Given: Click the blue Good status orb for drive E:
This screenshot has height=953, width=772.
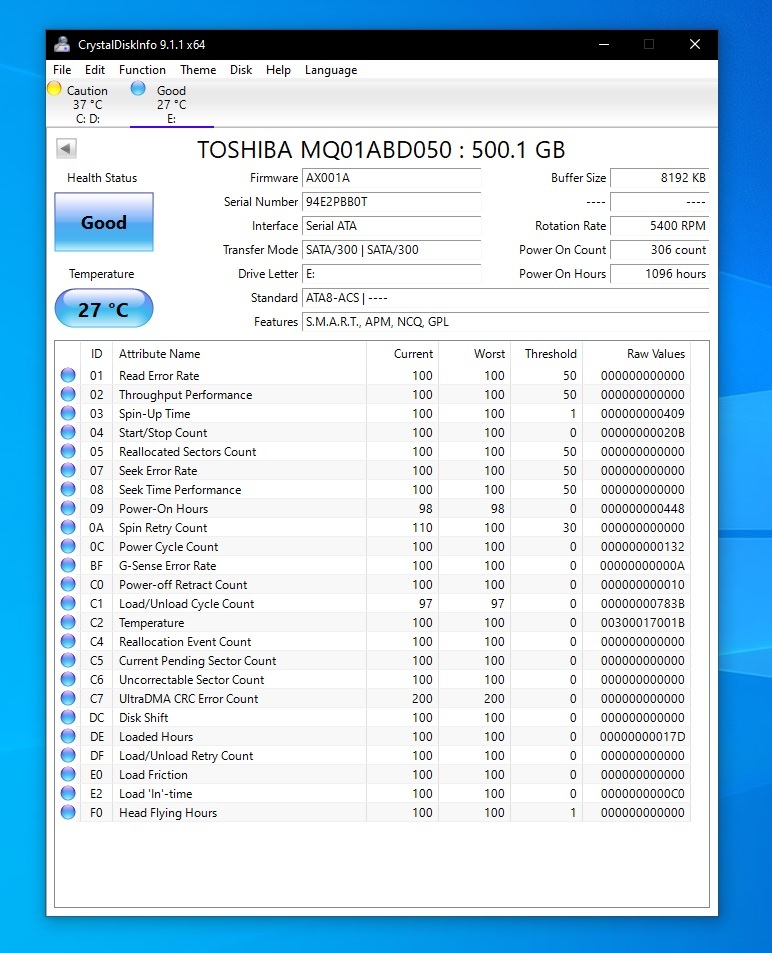Looking at the screenshot, I should click(x=138, y=89).
